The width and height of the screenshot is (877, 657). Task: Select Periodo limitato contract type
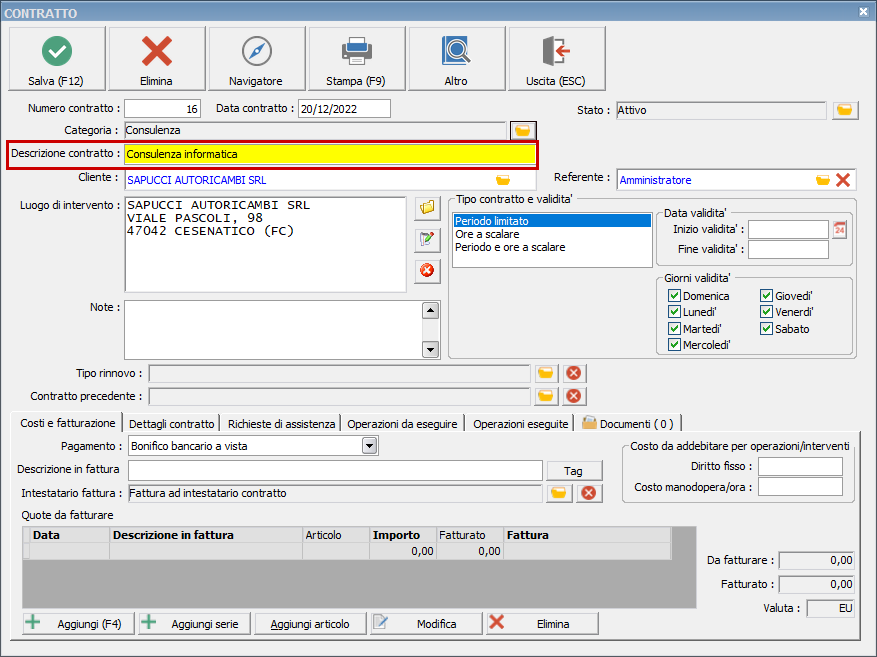[552, 221]
